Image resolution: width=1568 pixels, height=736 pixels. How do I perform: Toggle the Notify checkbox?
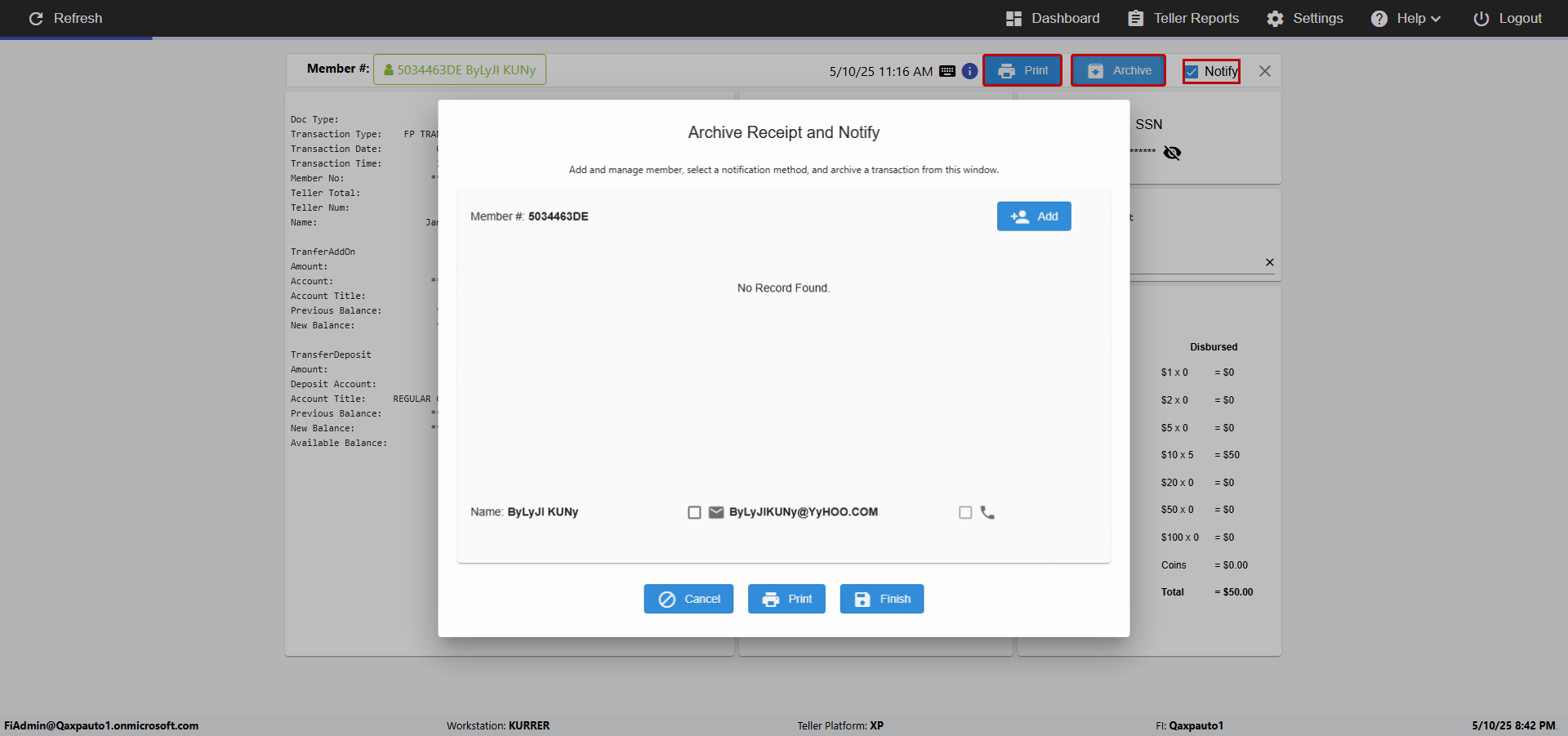1192,72
